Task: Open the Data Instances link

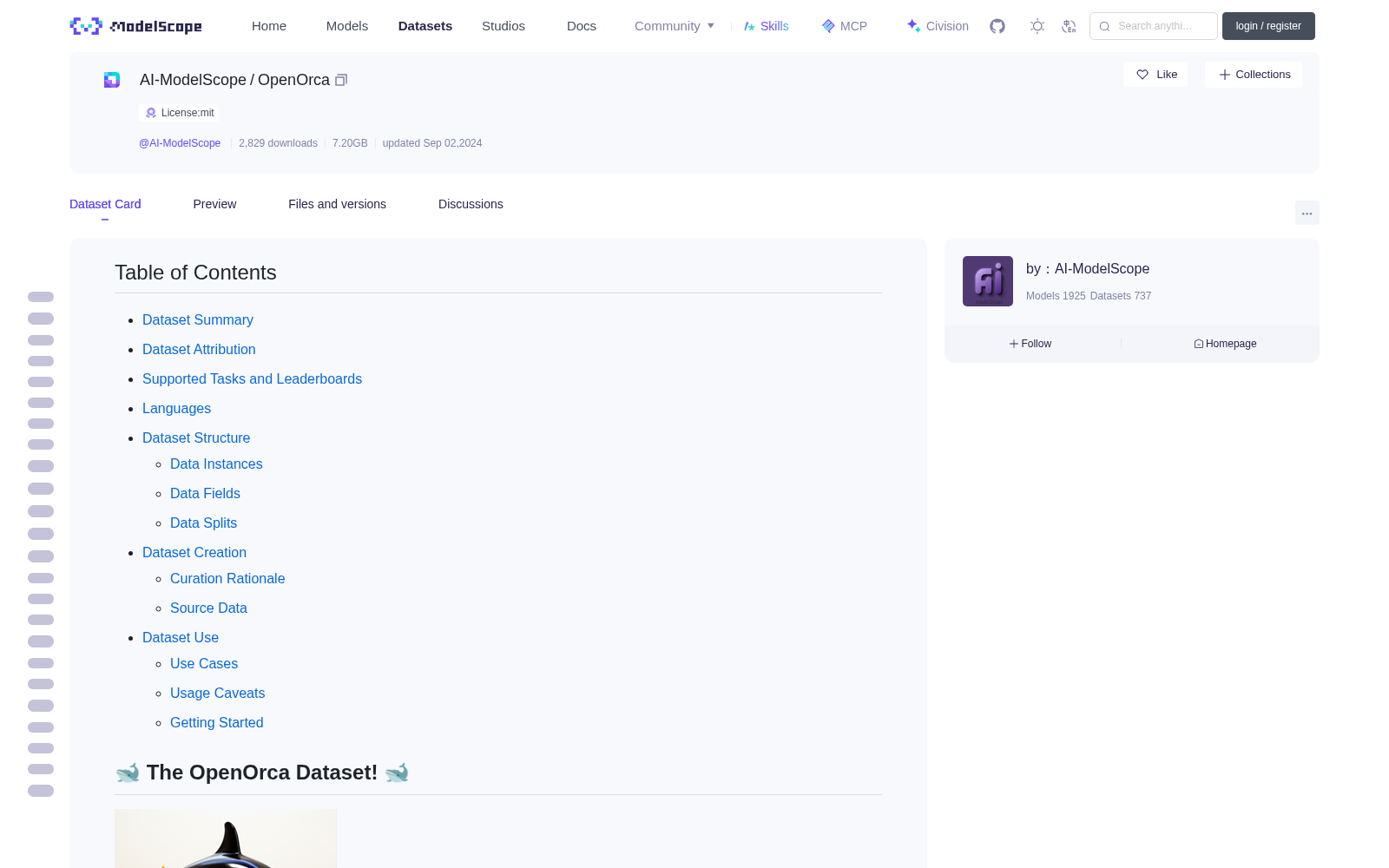Action: coord(216,464)
